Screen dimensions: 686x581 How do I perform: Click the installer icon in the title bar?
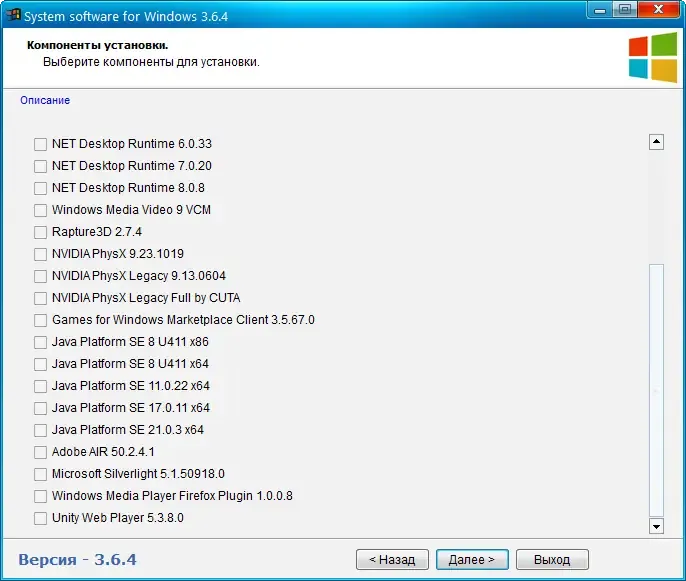(14, 14)
